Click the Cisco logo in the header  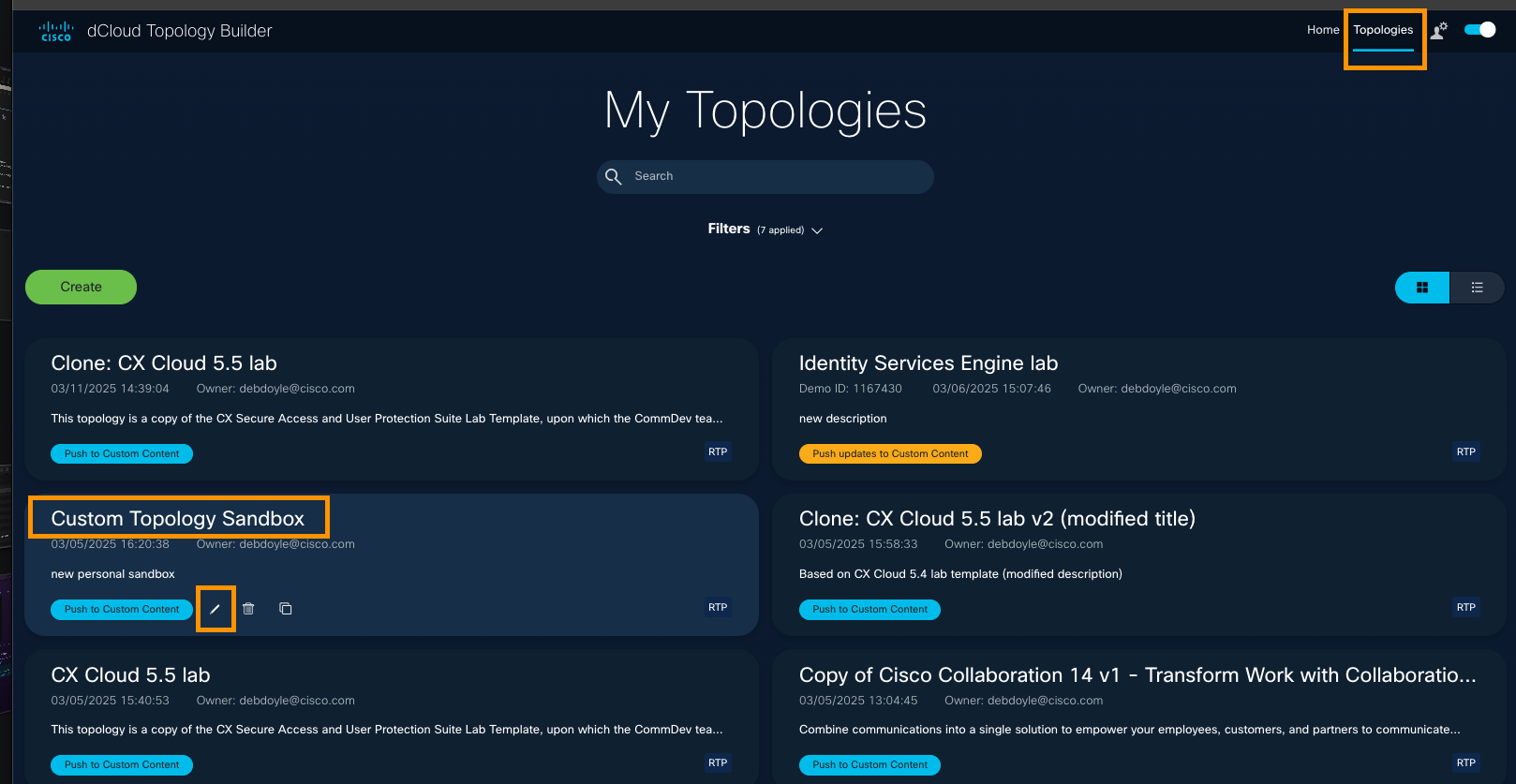point(56,32)
